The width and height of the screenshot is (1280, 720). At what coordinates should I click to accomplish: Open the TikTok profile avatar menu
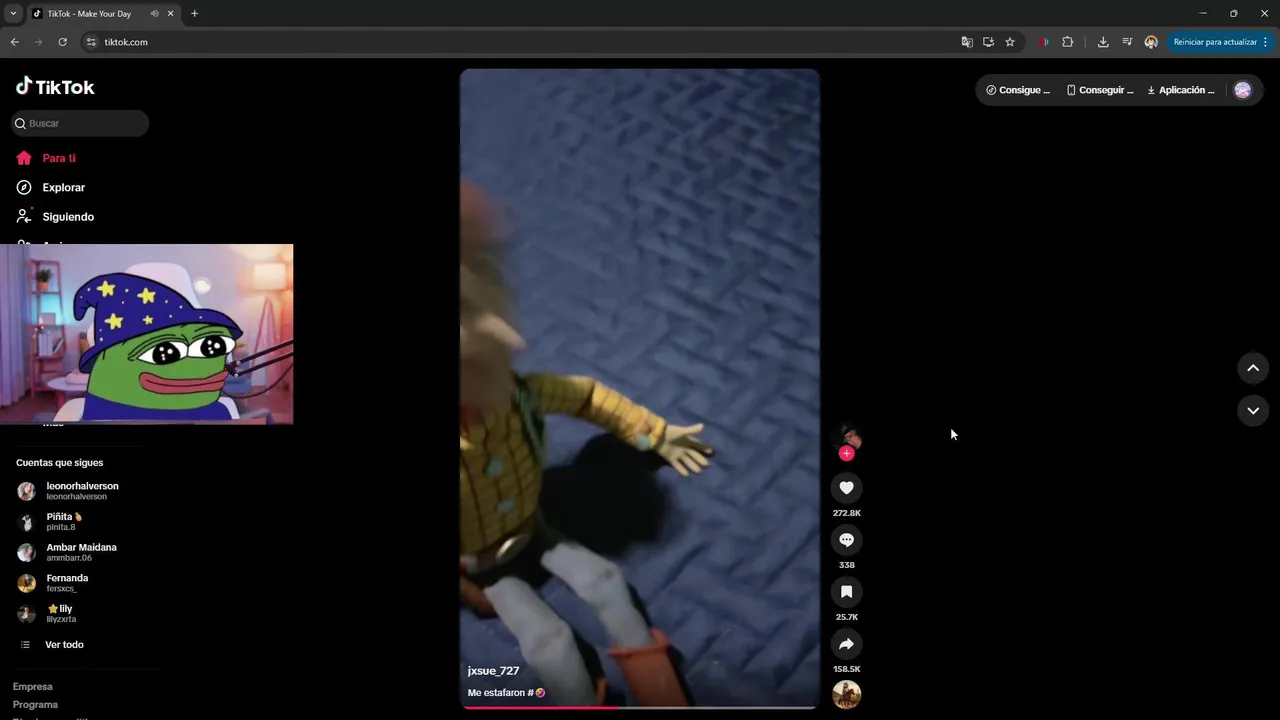pyautogui.click(x=1242, y=90)
